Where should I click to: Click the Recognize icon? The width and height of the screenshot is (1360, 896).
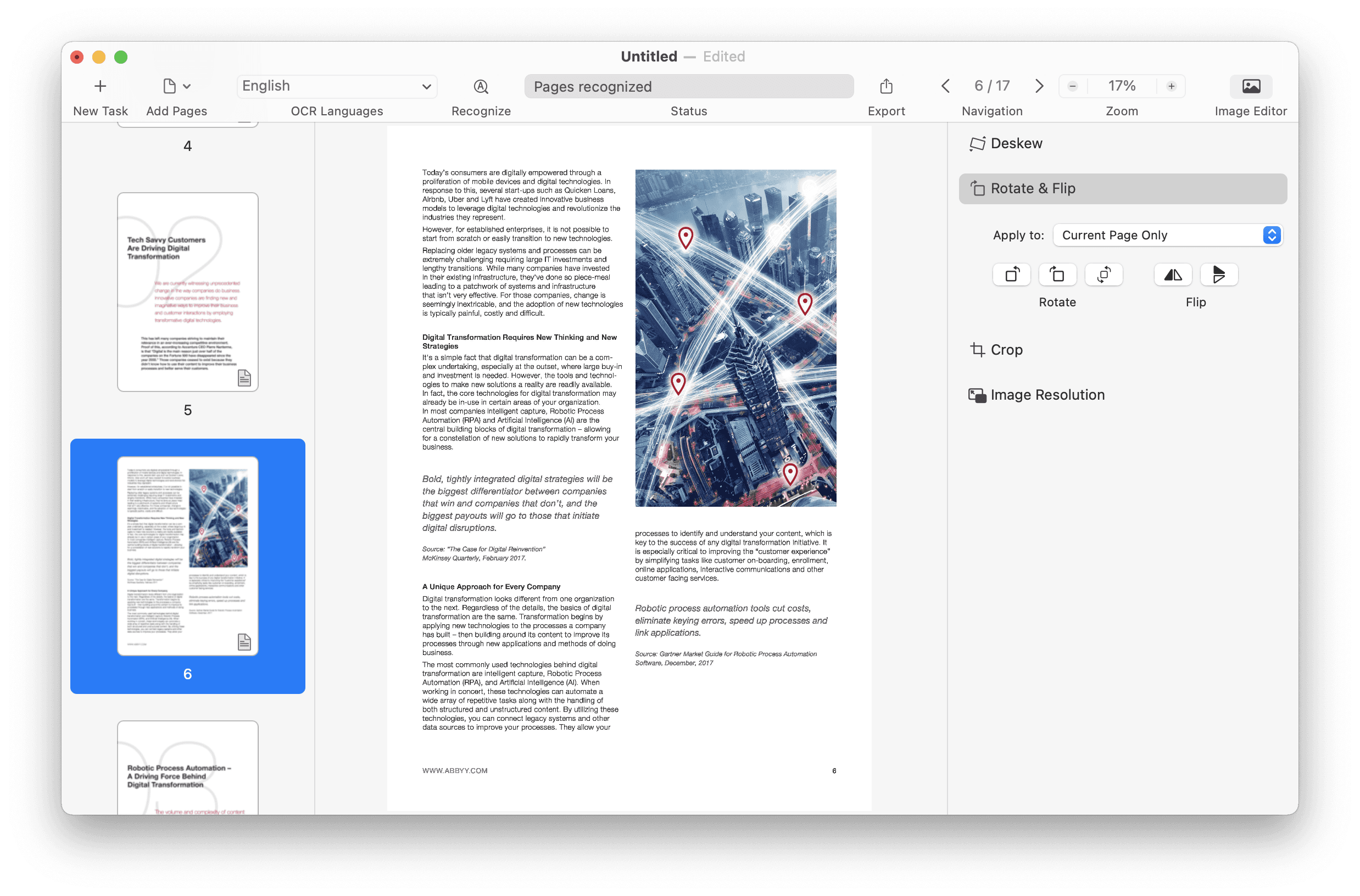click(x=481, y=86)
